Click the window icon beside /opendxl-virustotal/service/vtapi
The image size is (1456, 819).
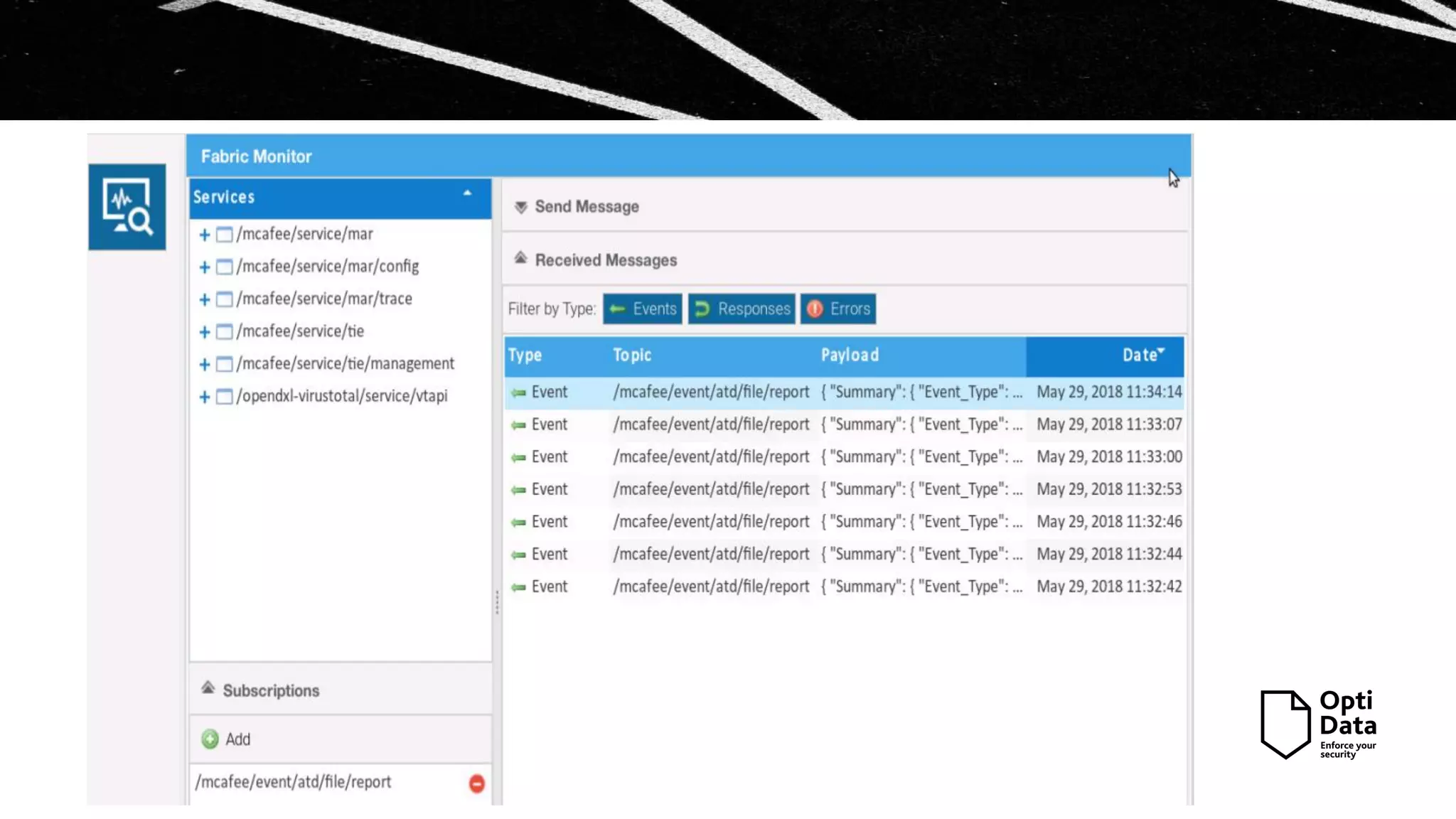coord(225,397)
